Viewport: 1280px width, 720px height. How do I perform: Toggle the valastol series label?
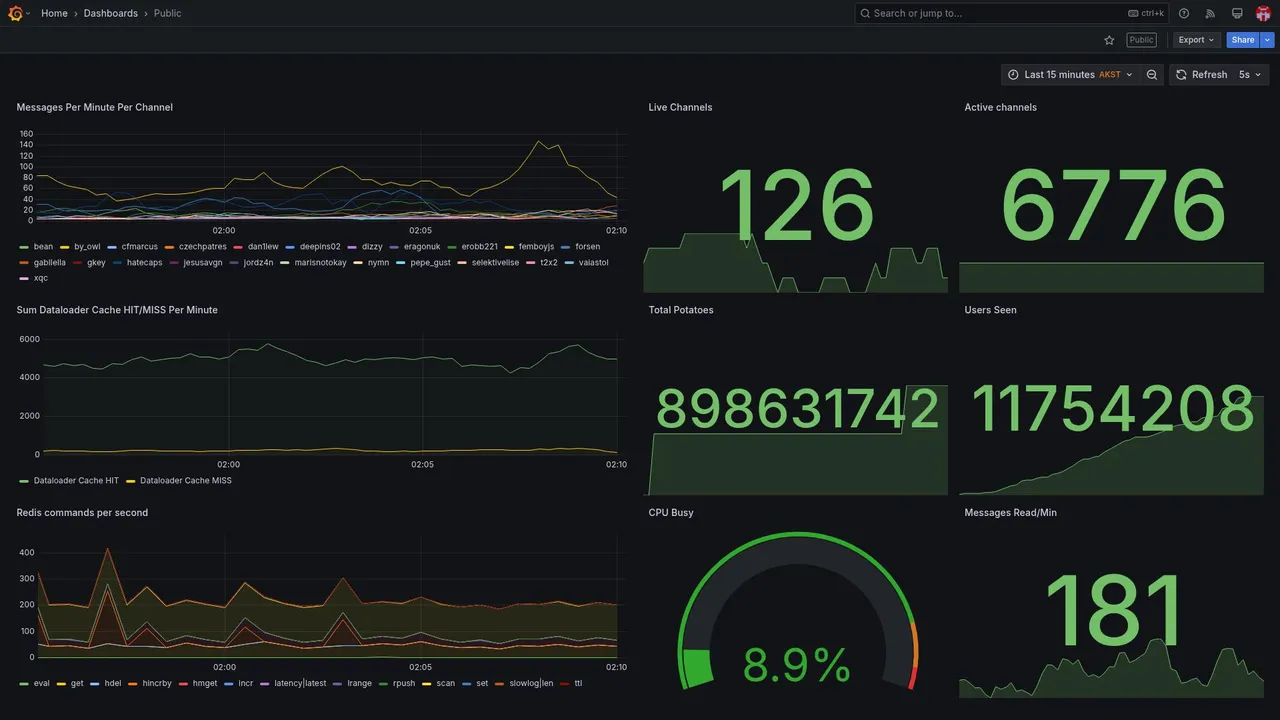pos(594,263)
